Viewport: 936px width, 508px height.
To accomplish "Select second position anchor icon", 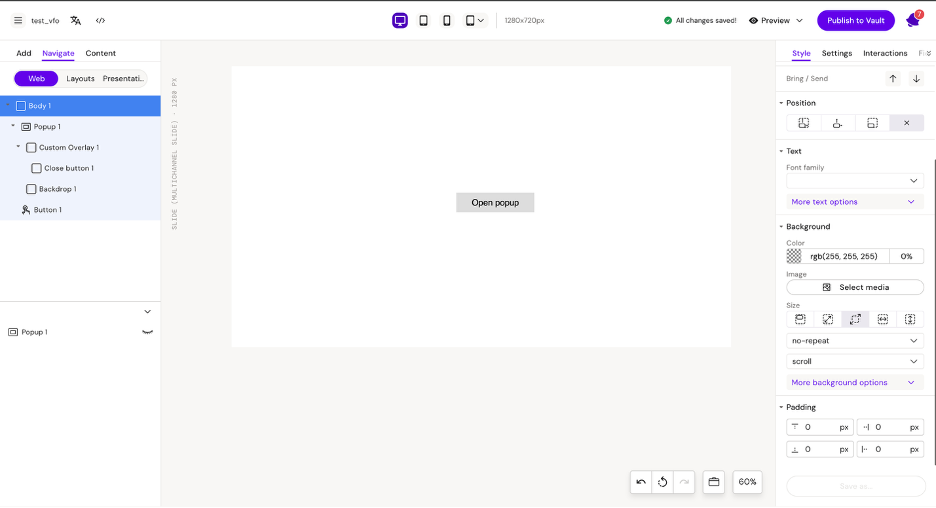I will 838,123.
